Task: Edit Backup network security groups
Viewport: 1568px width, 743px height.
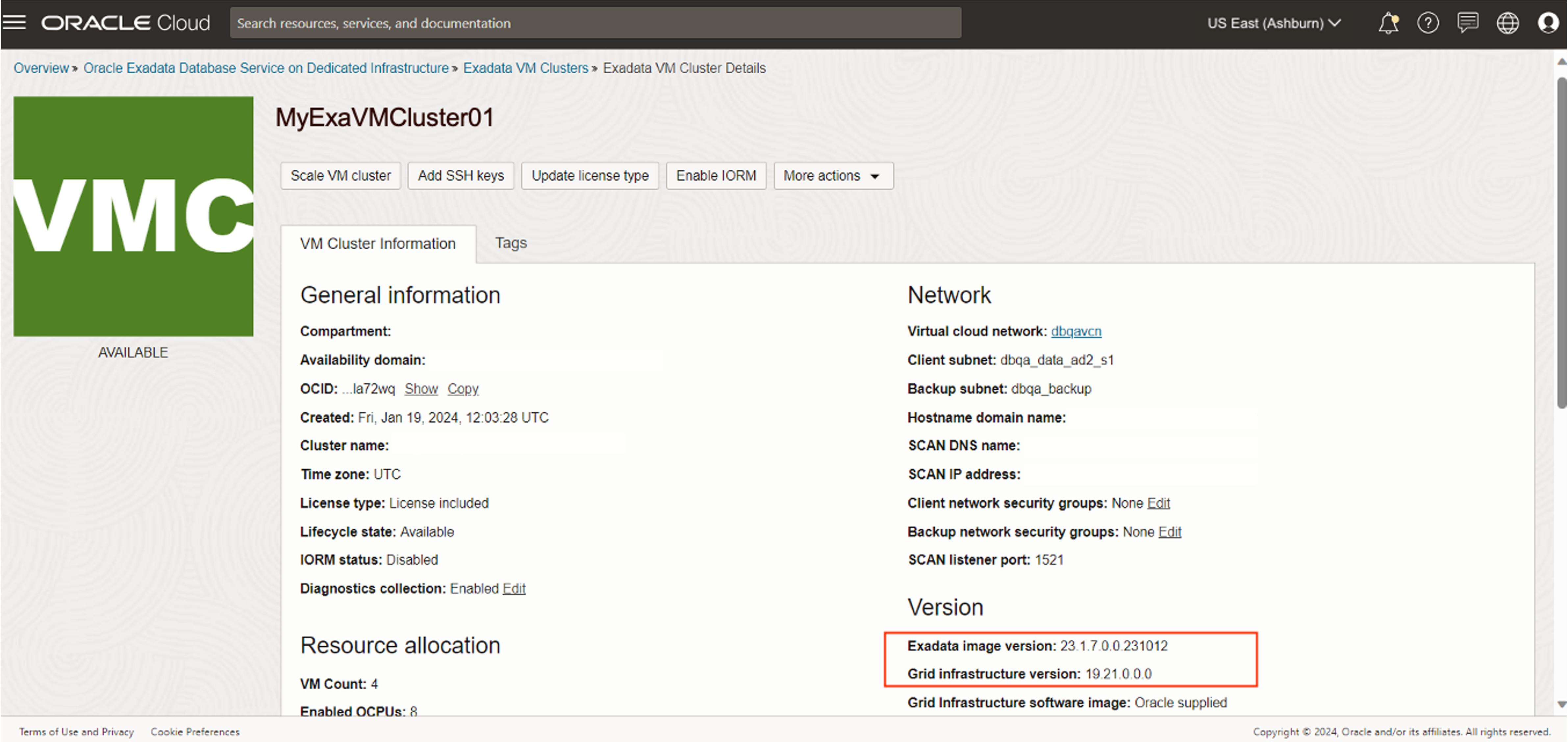Action: (x=1169, y=532)
